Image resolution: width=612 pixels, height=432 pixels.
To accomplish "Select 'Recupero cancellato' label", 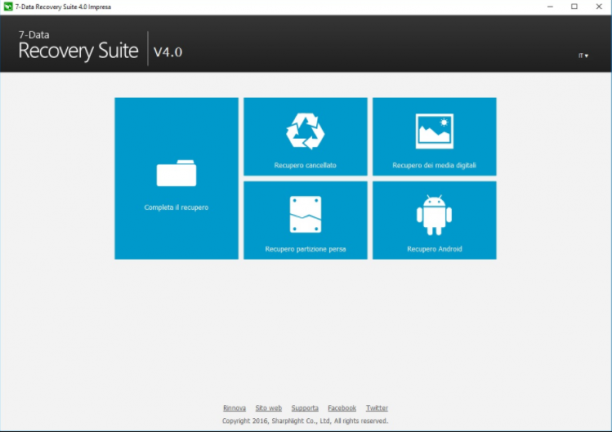I will (x=305, y=165).
